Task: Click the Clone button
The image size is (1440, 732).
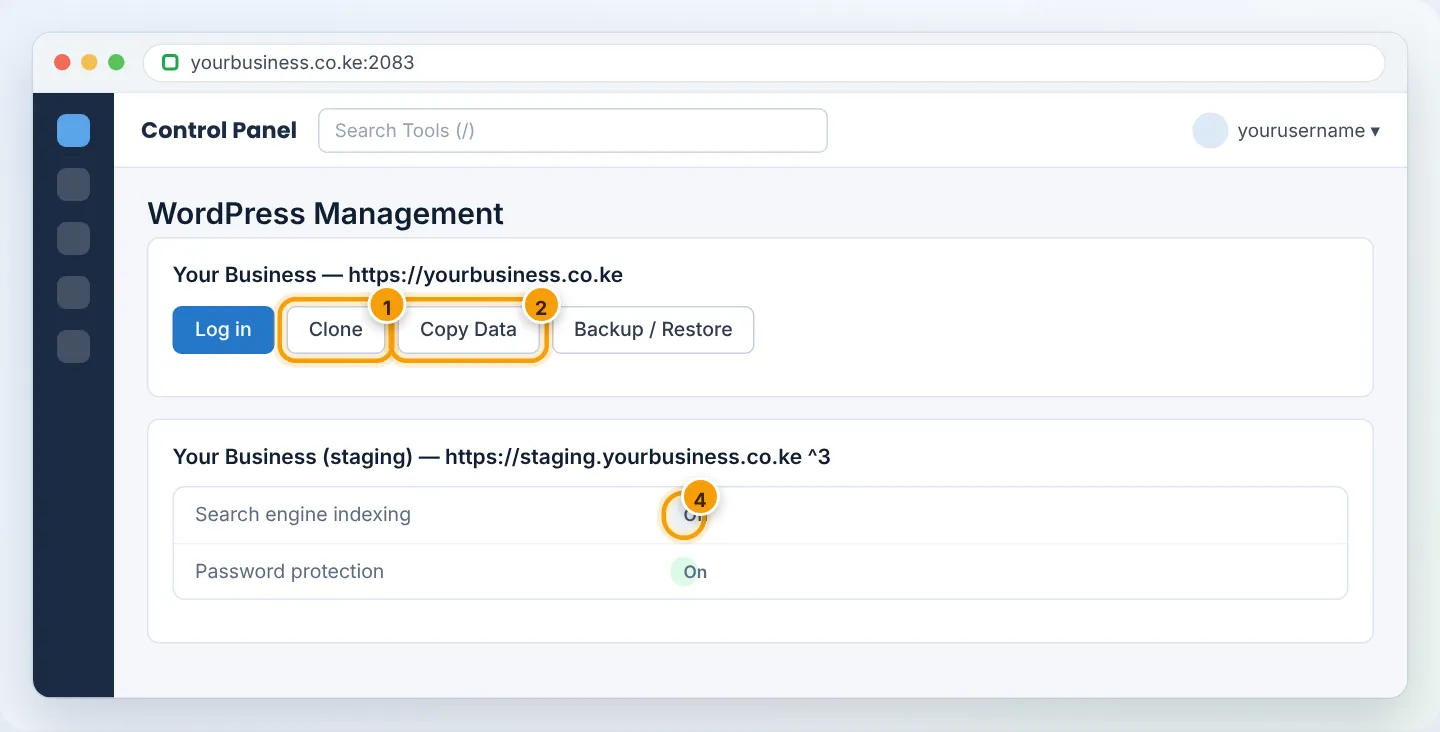Action: pos(336,330)
